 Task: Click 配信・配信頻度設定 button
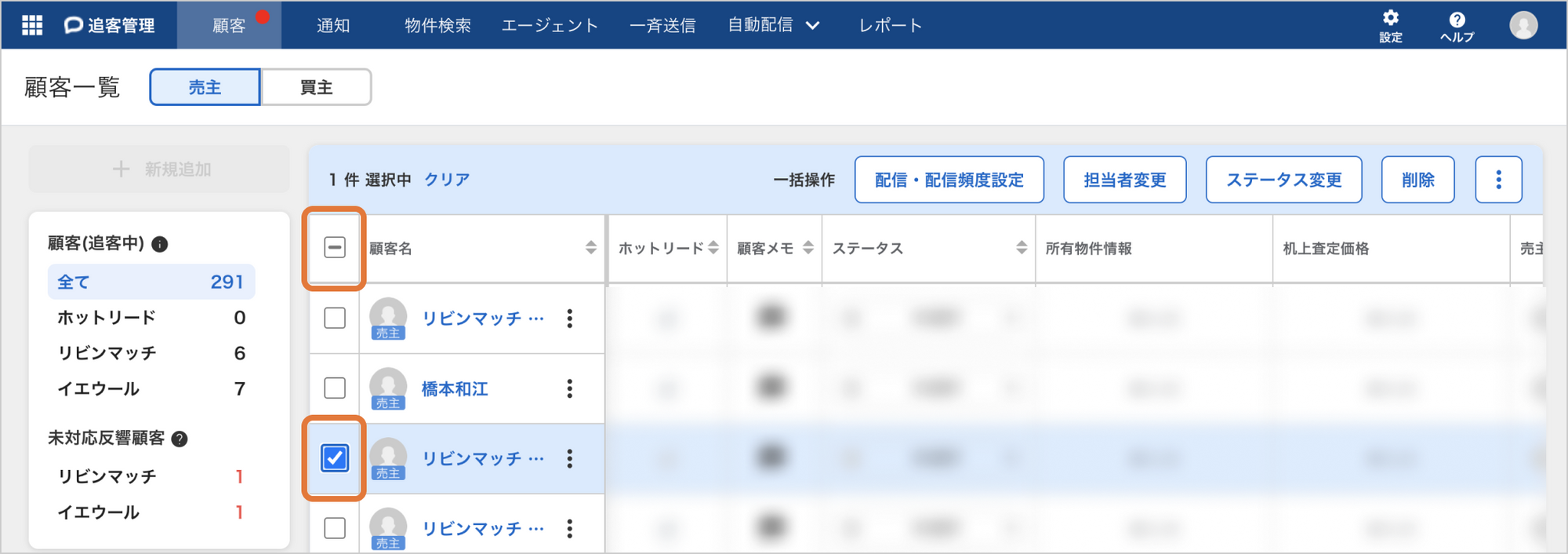point(949,180)
